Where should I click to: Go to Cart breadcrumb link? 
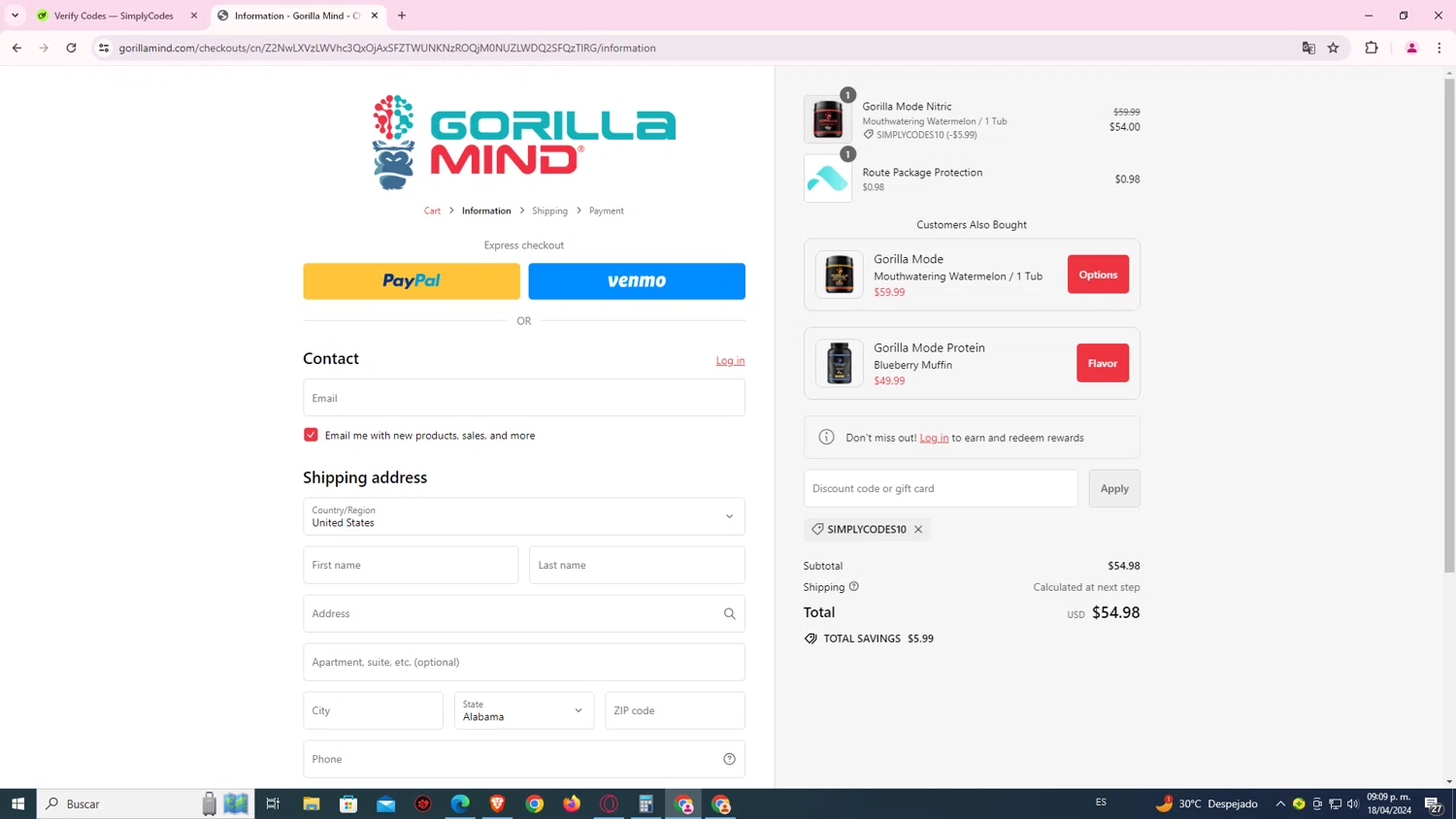point(432,211)
